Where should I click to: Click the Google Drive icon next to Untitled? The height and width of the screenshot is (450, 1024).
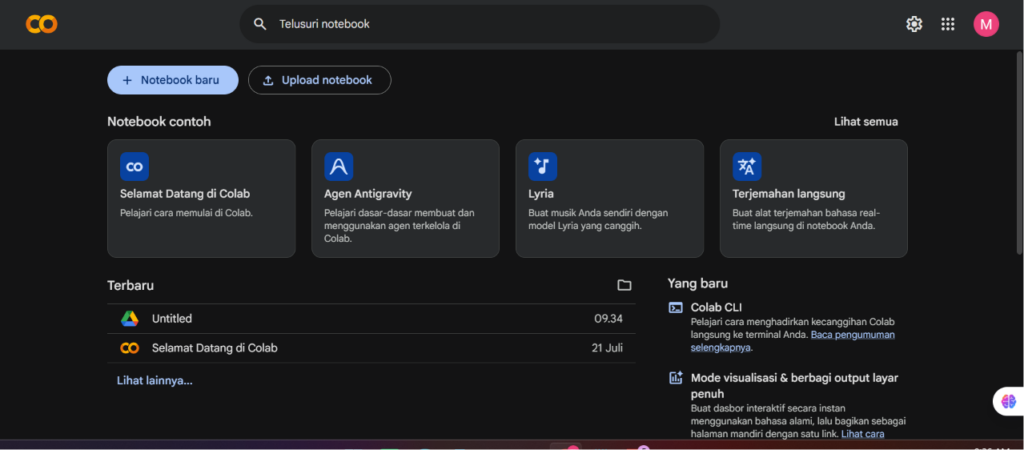point(129,319)
